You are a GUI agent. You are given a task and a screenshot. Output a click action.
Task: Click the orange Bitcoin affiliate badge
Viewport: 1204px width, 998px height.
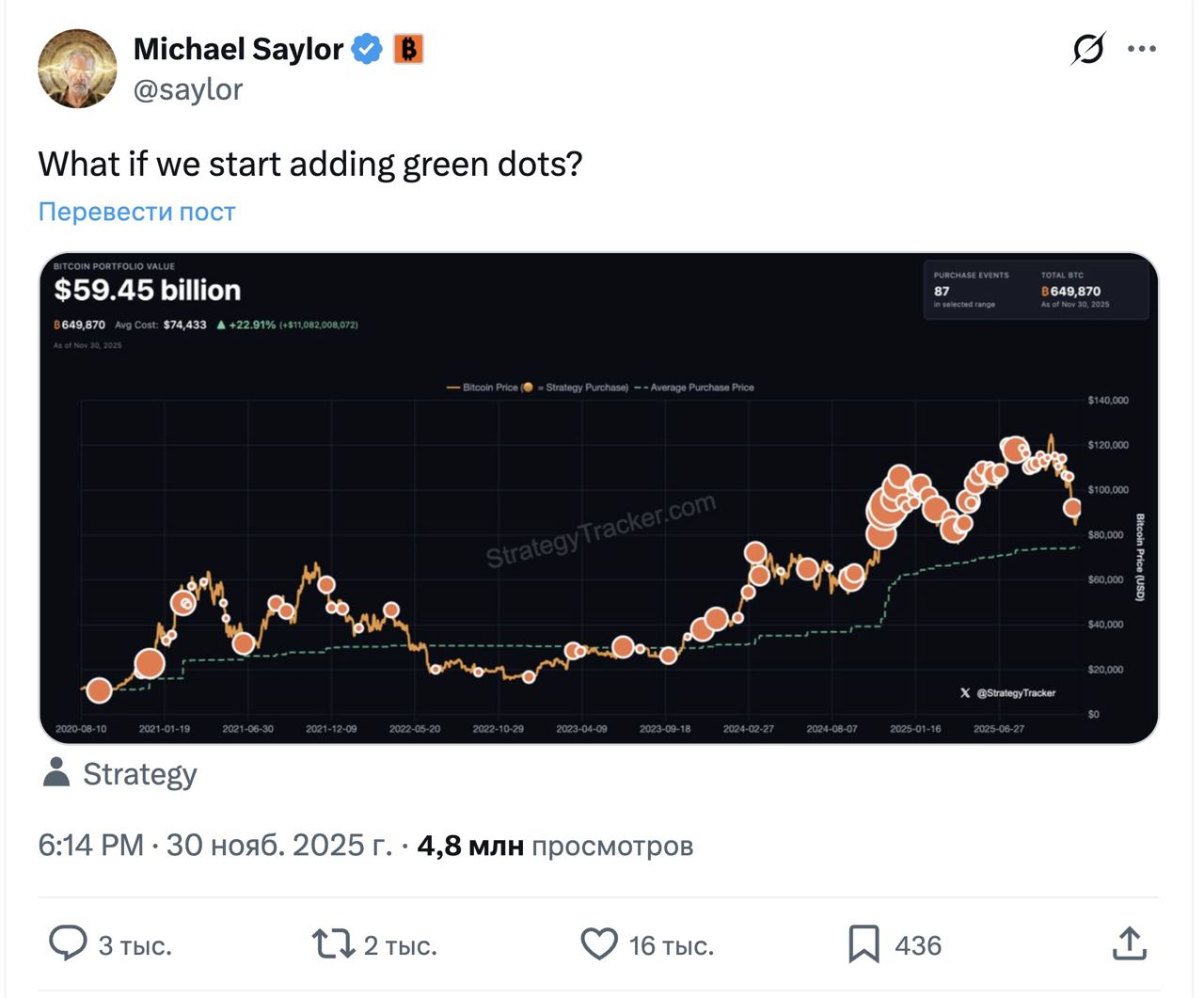(408, 49)
